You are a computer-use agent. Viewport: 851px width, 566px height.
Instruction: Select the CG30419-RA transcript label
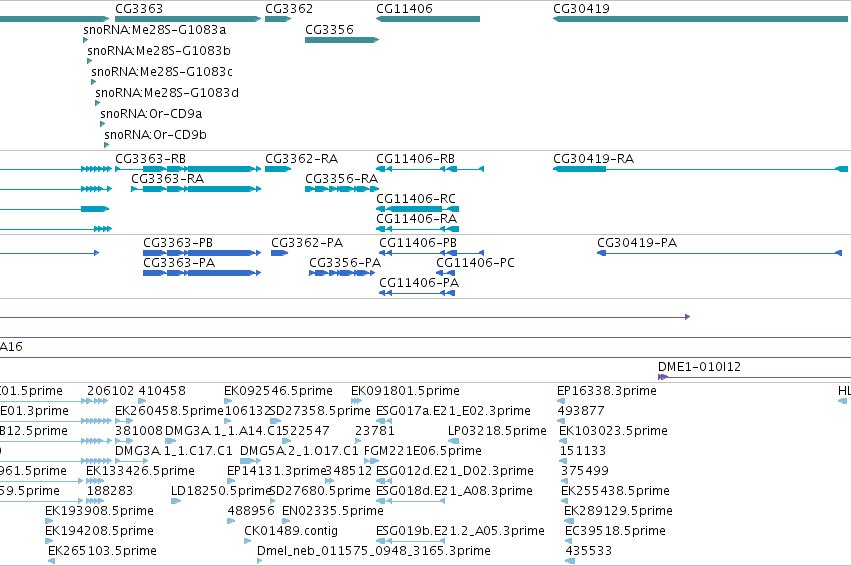(x=594, y=159)
